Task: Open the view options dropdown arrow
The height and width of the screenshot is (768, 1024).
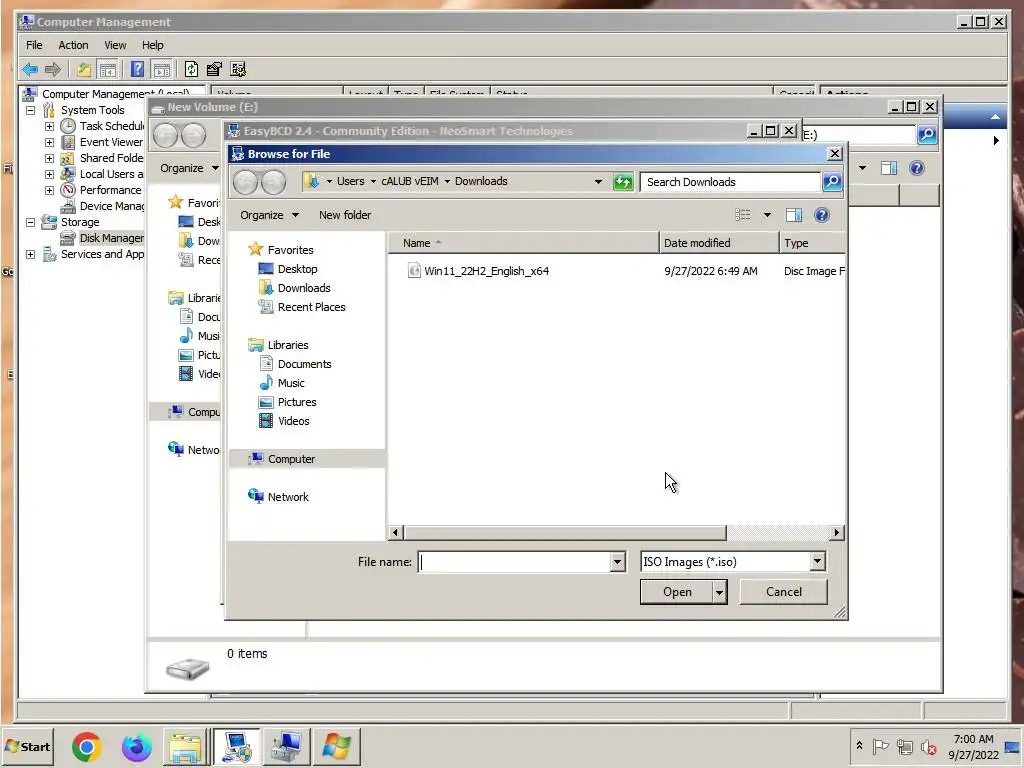Action: tap(767, 215)
